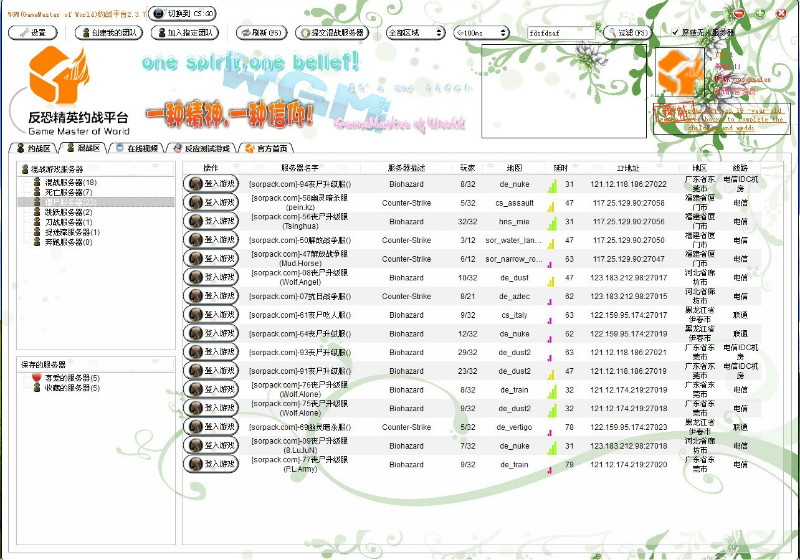
Task: Sort the server list by 地图 column header
Action: click(x=515, y=167)
